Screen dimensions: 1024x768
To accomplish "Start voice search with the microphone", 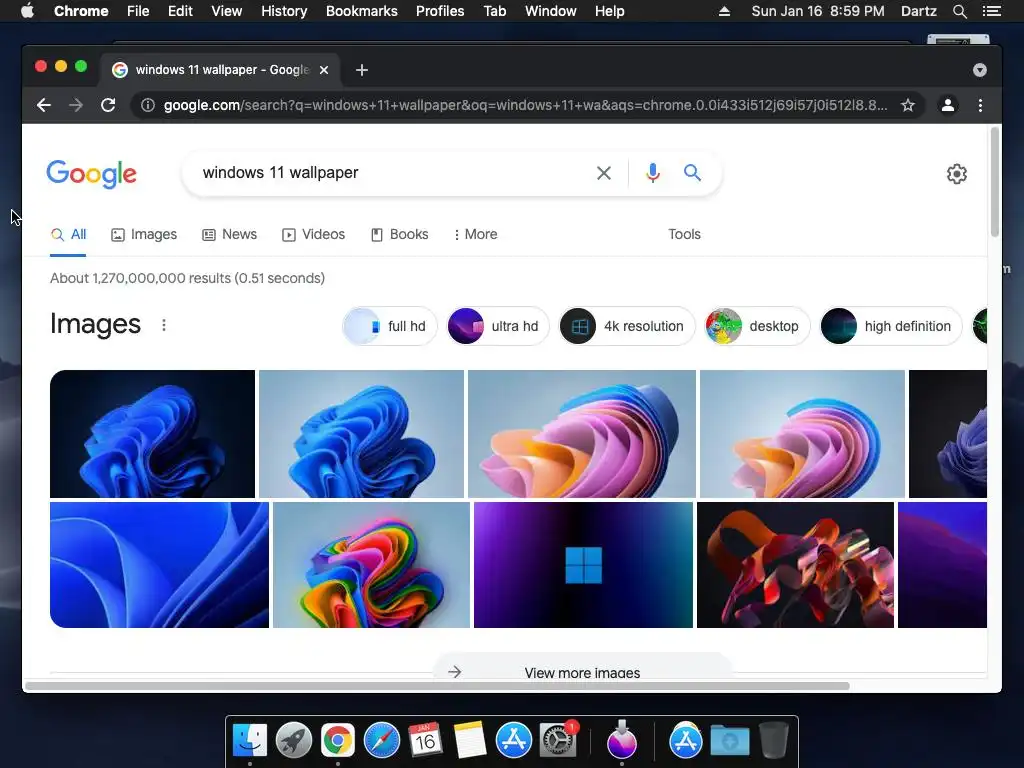I will (652, 173).
